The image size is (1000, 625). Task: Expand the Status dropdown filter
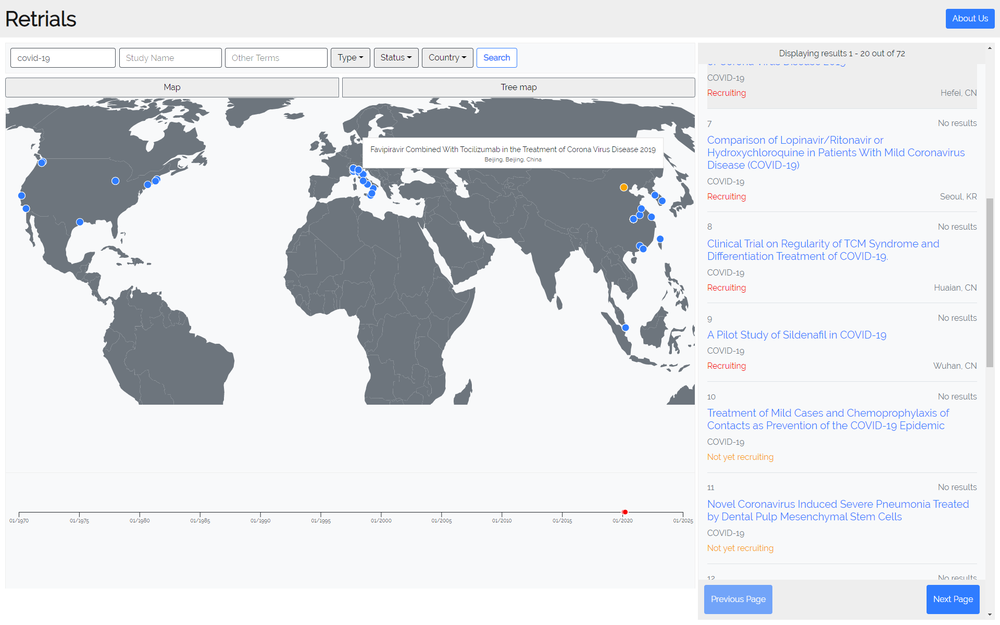(396, 58)
